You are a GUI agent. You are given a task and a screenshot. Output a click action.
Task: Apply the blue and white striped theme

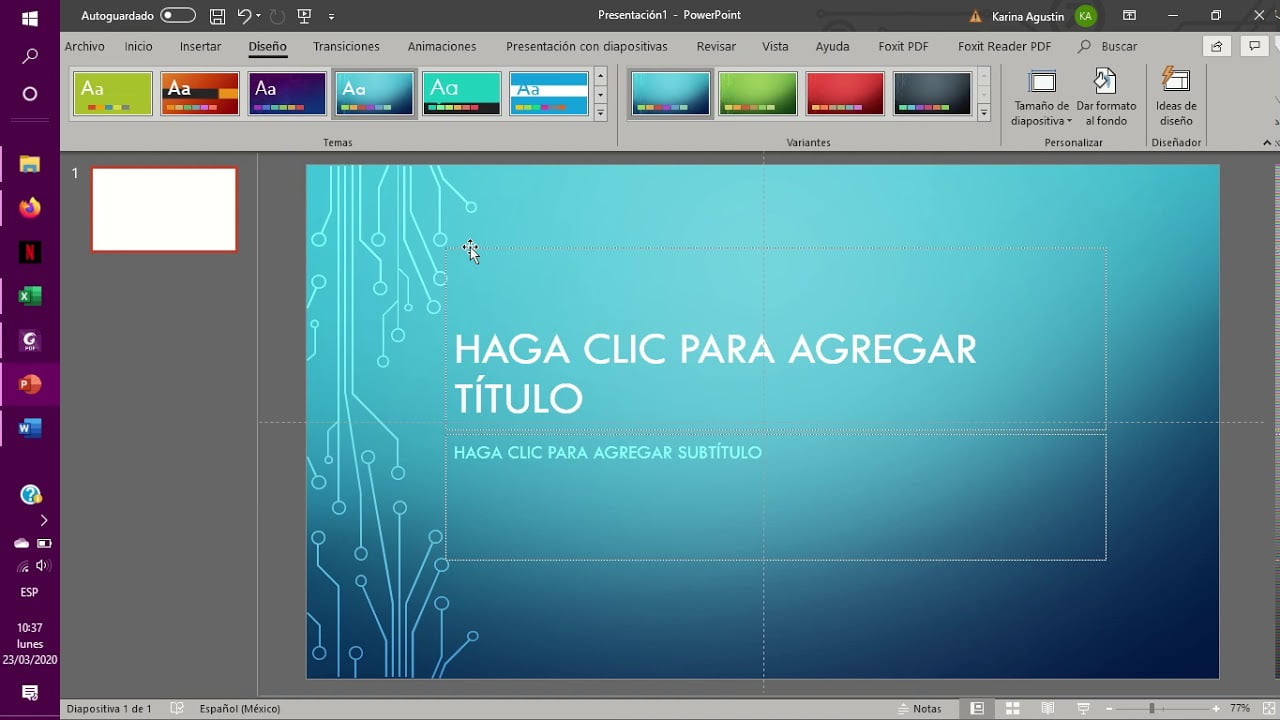pyautogui.click(x=548, y=94)
